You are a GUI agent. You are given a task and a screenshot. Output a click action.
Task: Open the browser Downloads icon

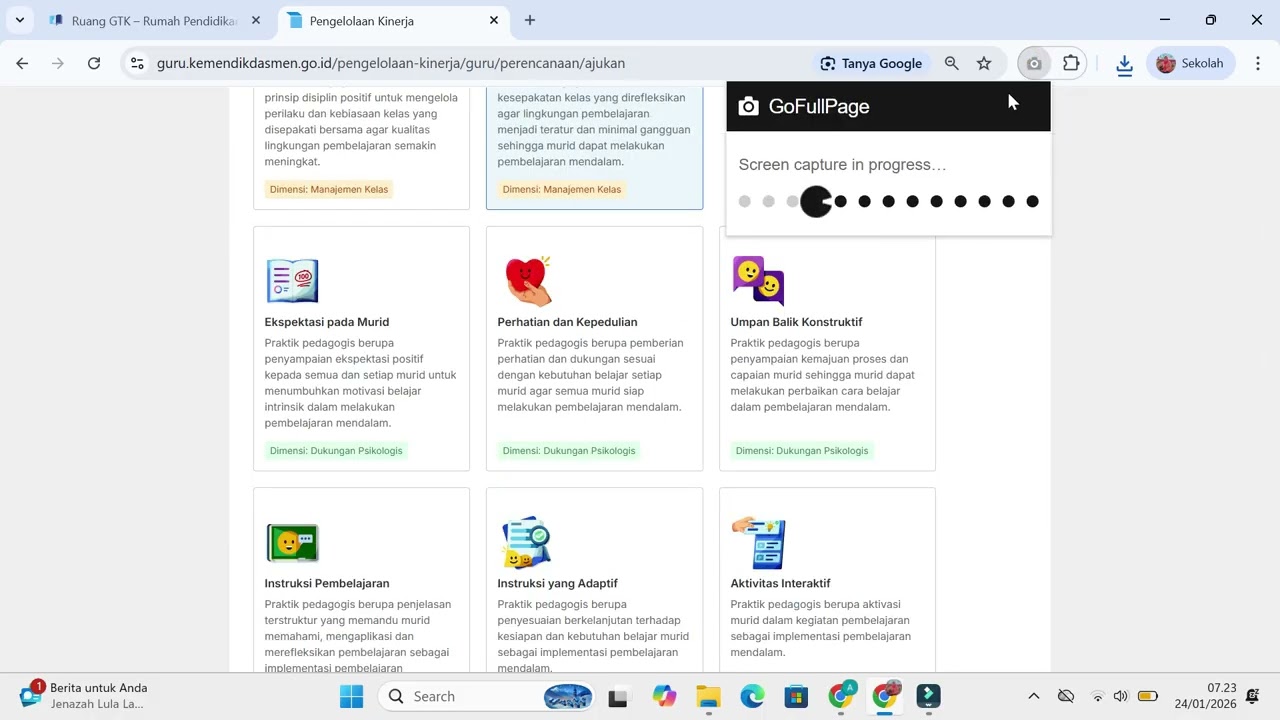point(1124,64)
